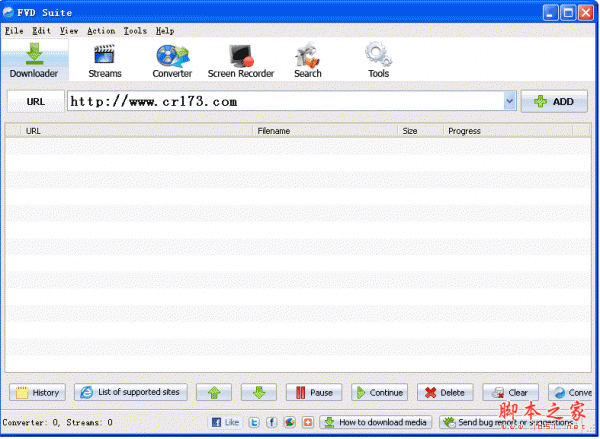
Task: Click the multicolor share icon beside Facebook
Action: [290, 422]
